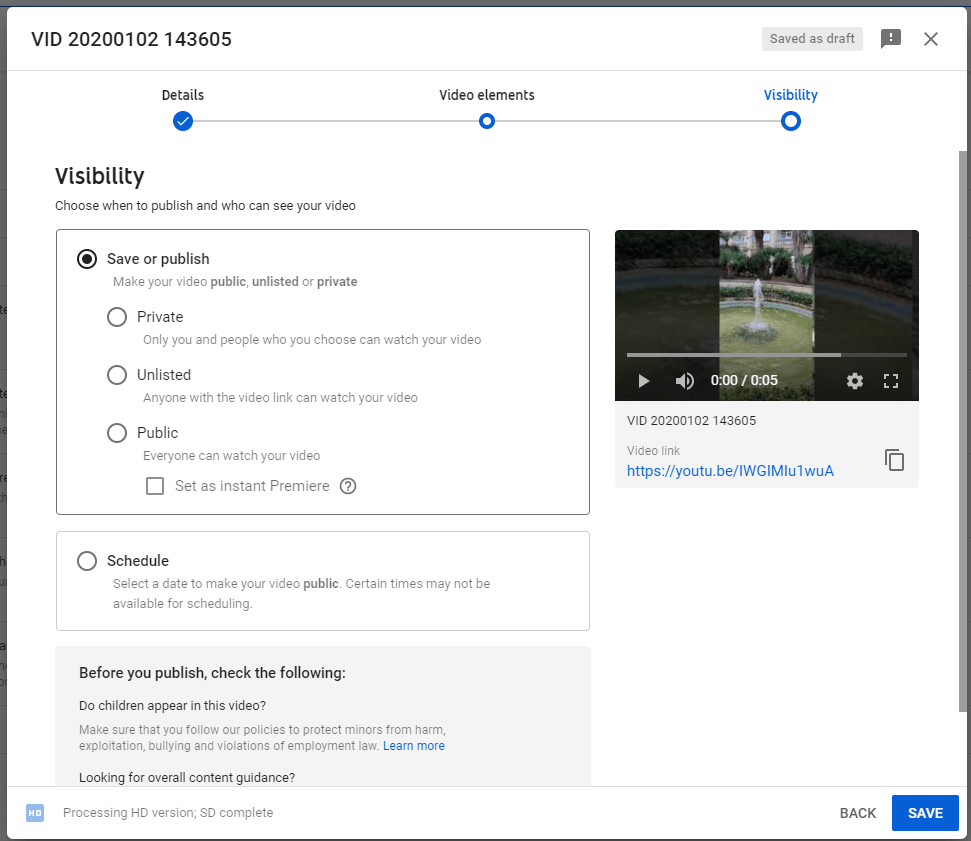Click the Visibility step circle
The height and width of the screenshot is (841, 971).
tap(791, 121)
